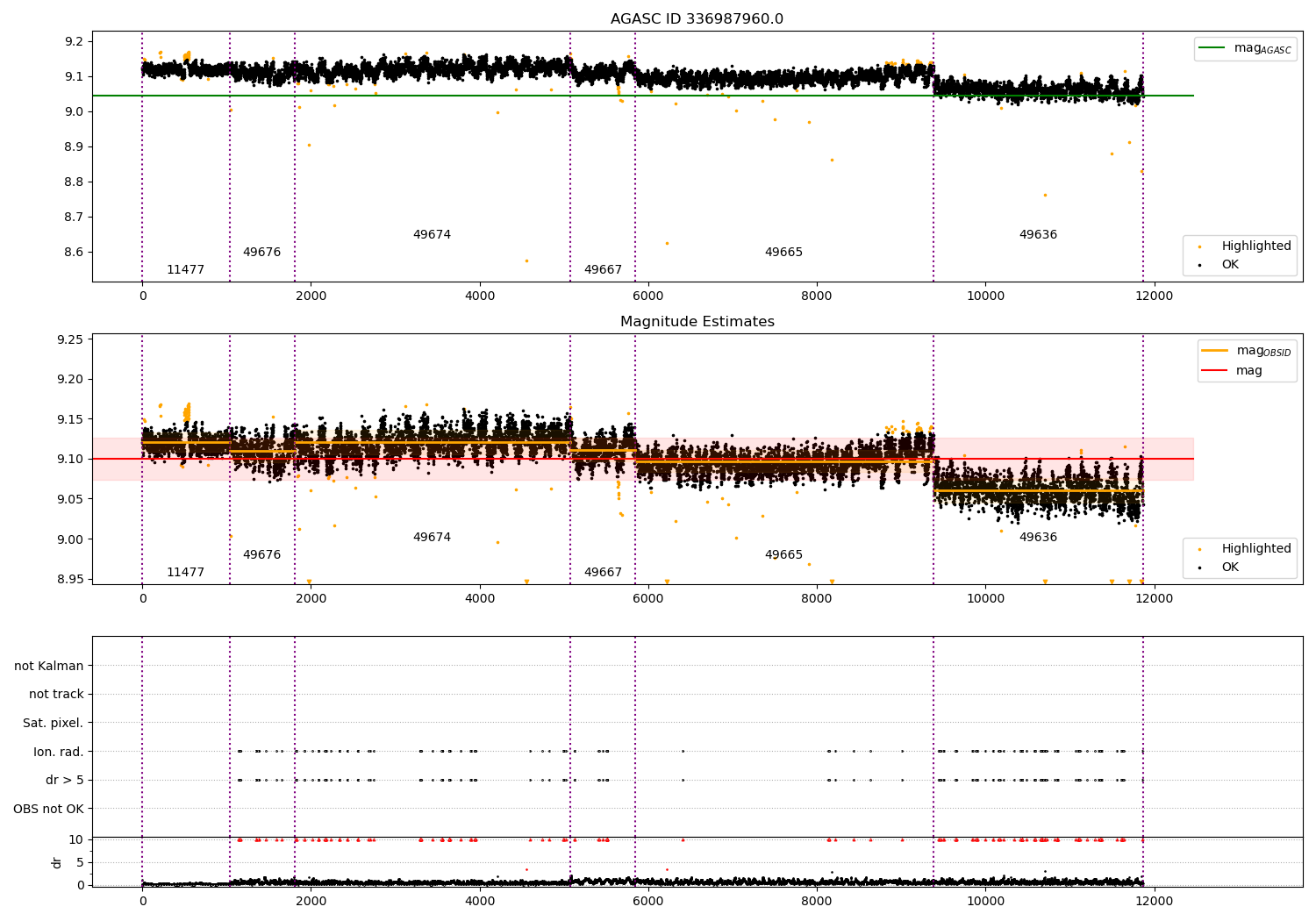
Task: Click the "OBS not OK" axis label
Action: tap(49, 809)
